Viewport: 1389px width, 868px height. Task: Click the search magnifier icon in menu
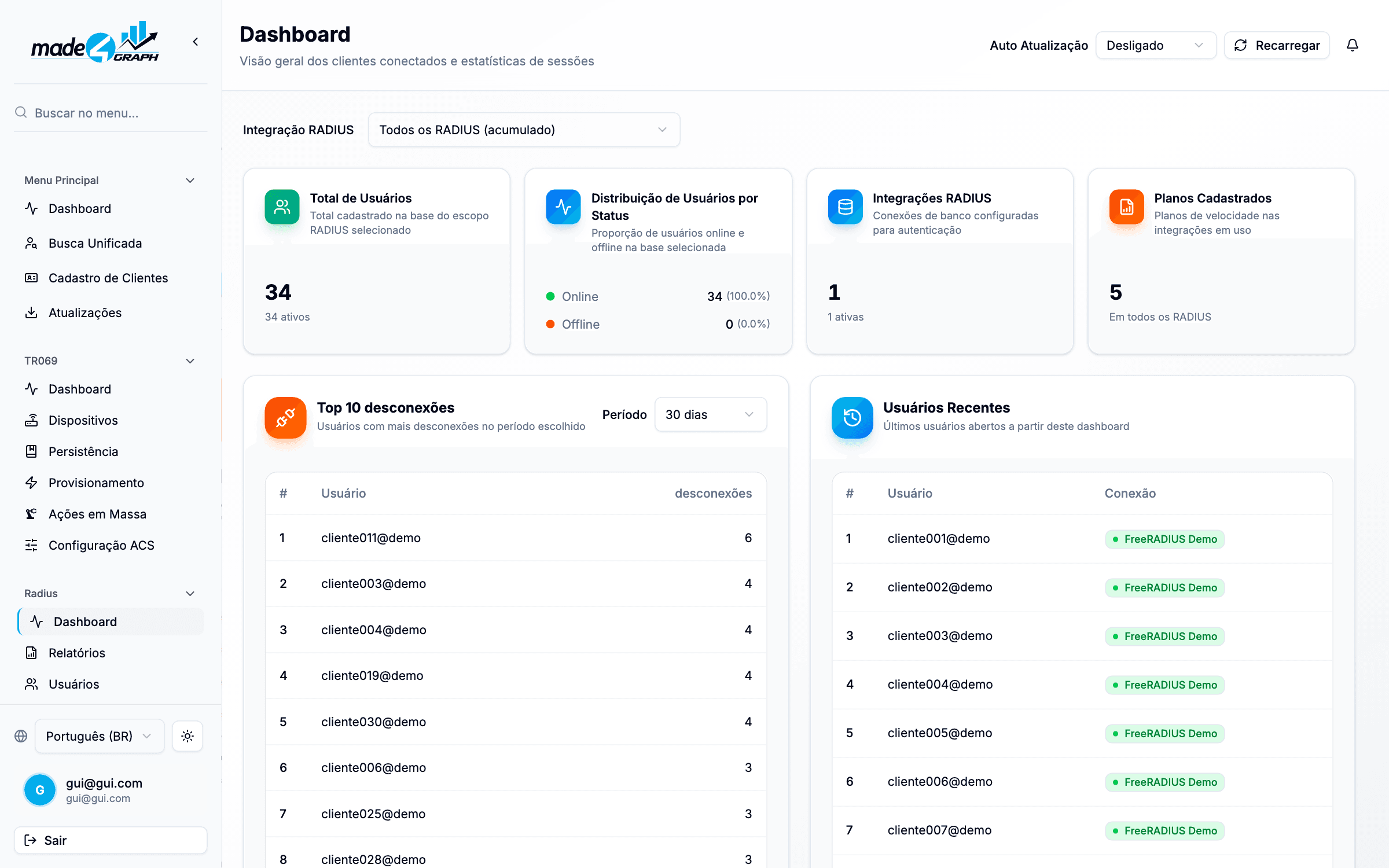pyautogui.click(x=21, y=112)
